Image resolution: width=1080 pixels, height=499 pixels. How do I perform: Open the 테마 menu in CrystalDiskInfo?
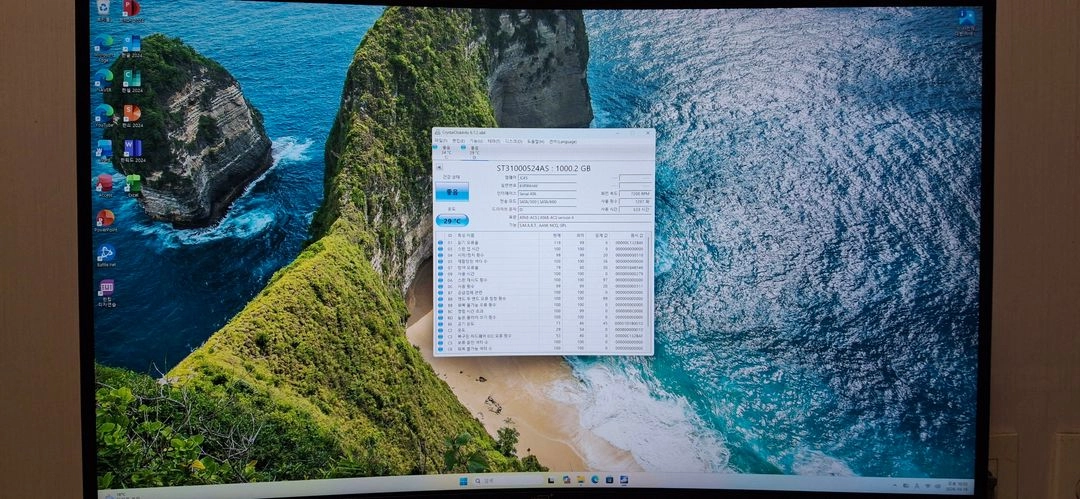[494, 141]
